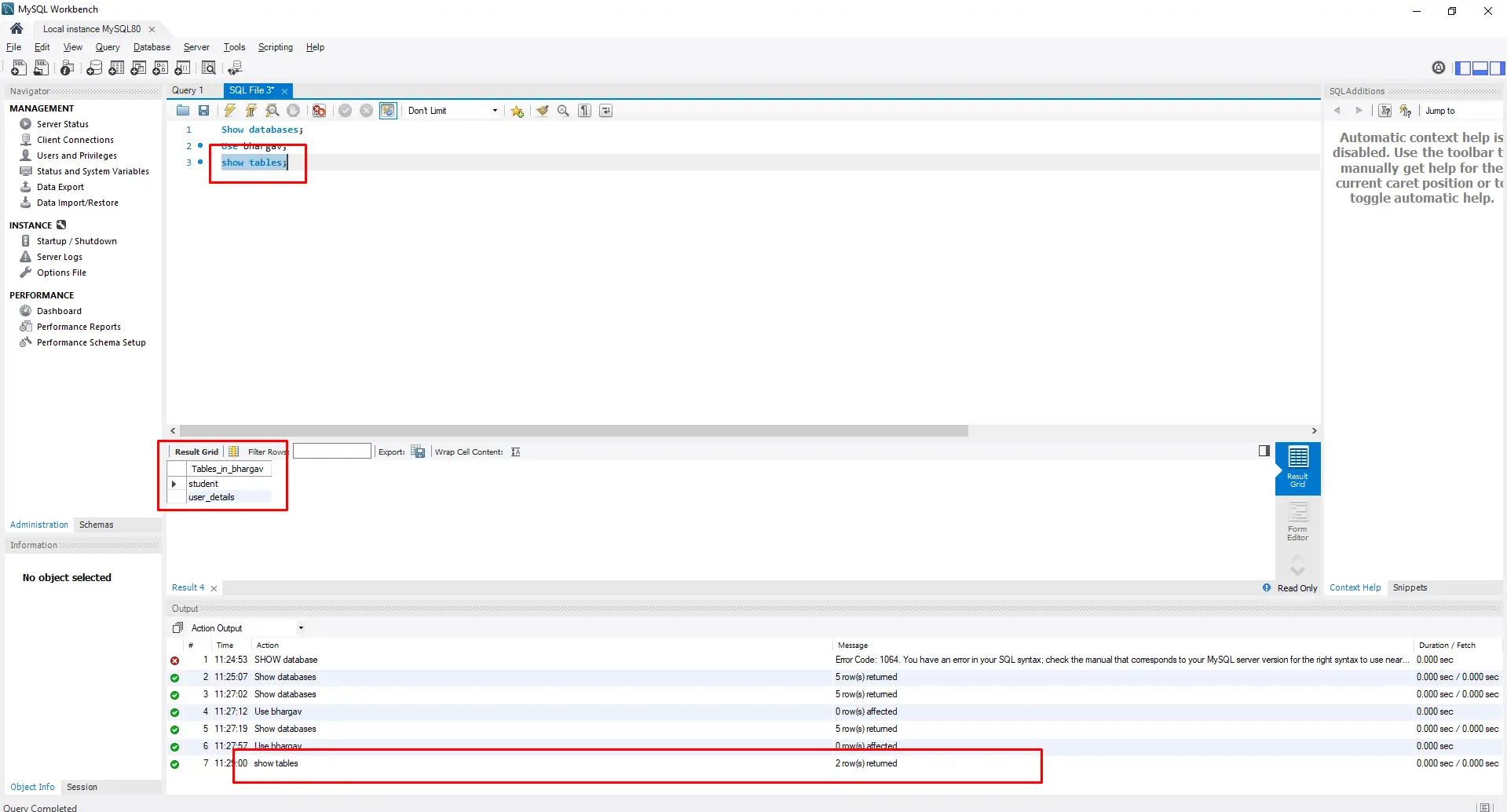1507x812 pixels.
Task: Click the Beautify query broom icon
Action: pos(542,111)
